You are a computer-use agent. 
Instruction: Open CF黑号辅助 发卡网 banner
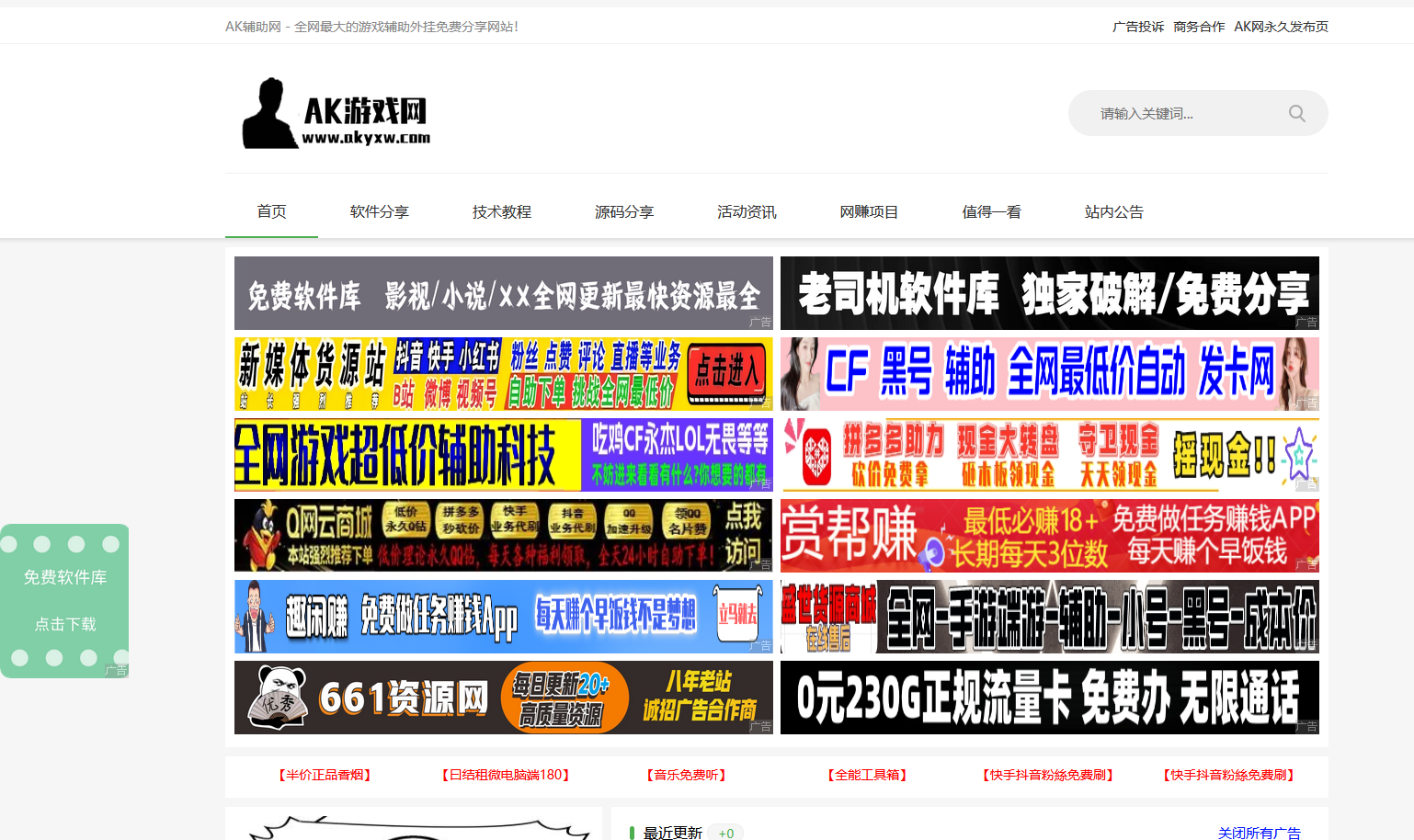pyautogui.click(x=1050, y=374)
